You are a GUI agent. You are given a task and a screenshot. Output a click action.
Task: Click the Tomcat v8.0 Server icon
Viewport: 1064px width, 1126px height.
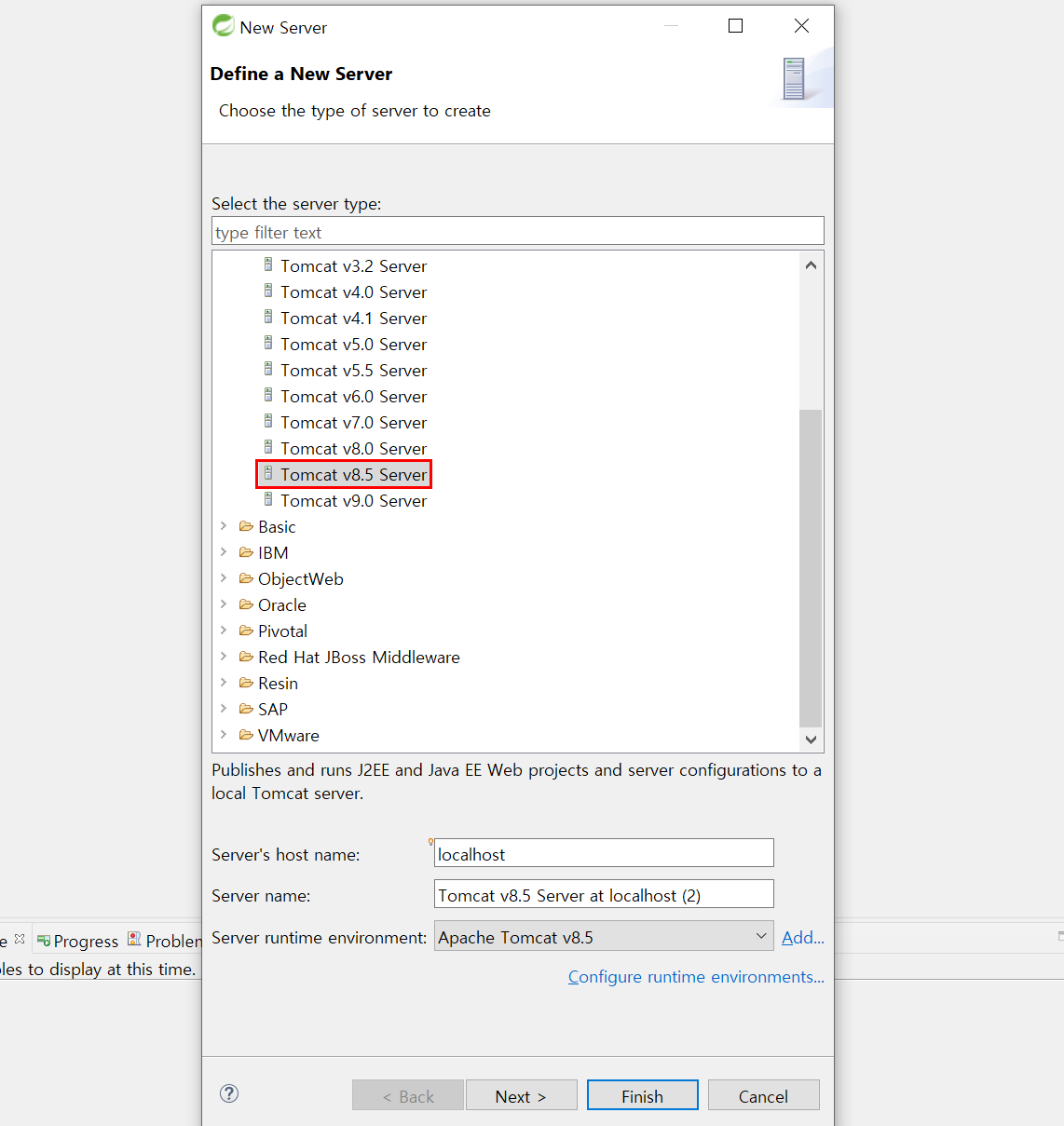(268, 448)
